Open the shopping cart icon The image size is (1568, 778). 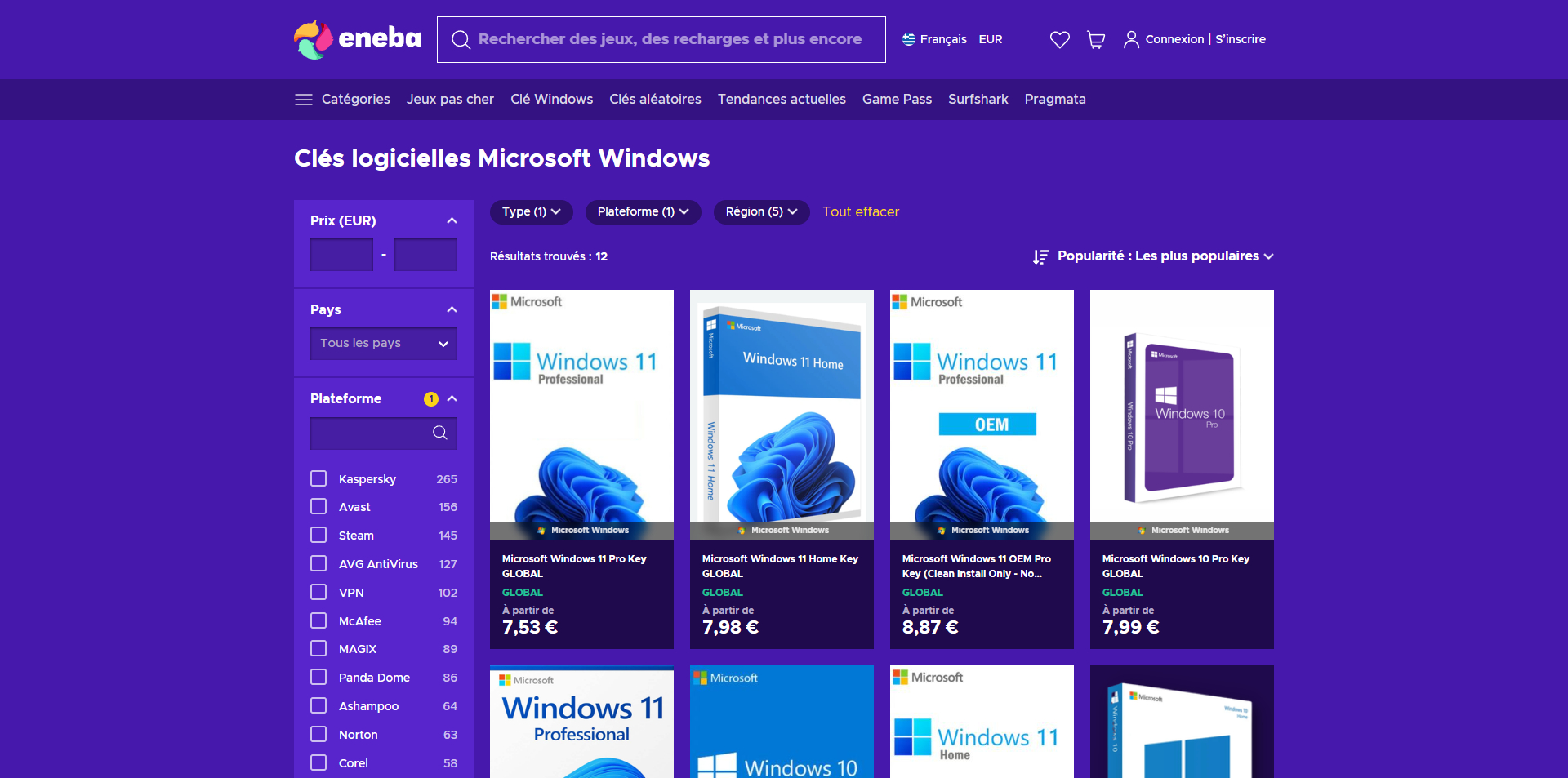[x=1096, y=39]
